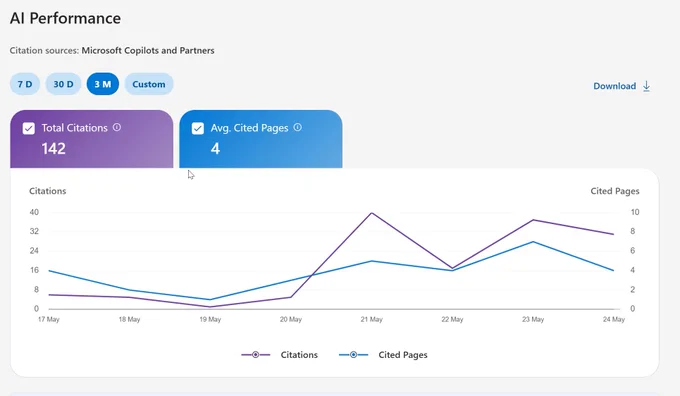The width and height of the screenshot is (680, 396).
Task: Click the AI Performance heading
Action: point(65,18)
